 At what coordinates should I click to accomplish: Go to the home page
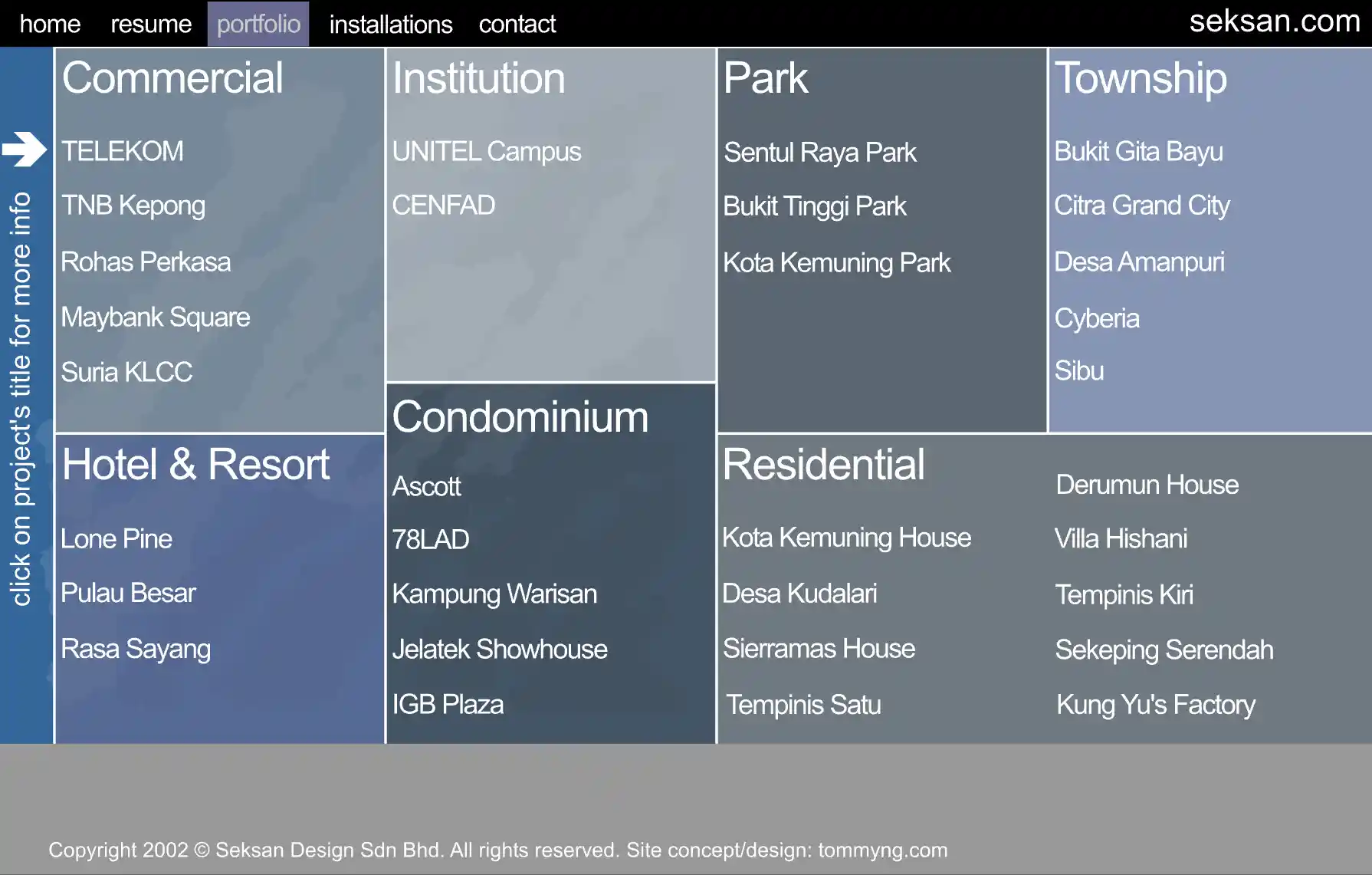tap(50, 24)
